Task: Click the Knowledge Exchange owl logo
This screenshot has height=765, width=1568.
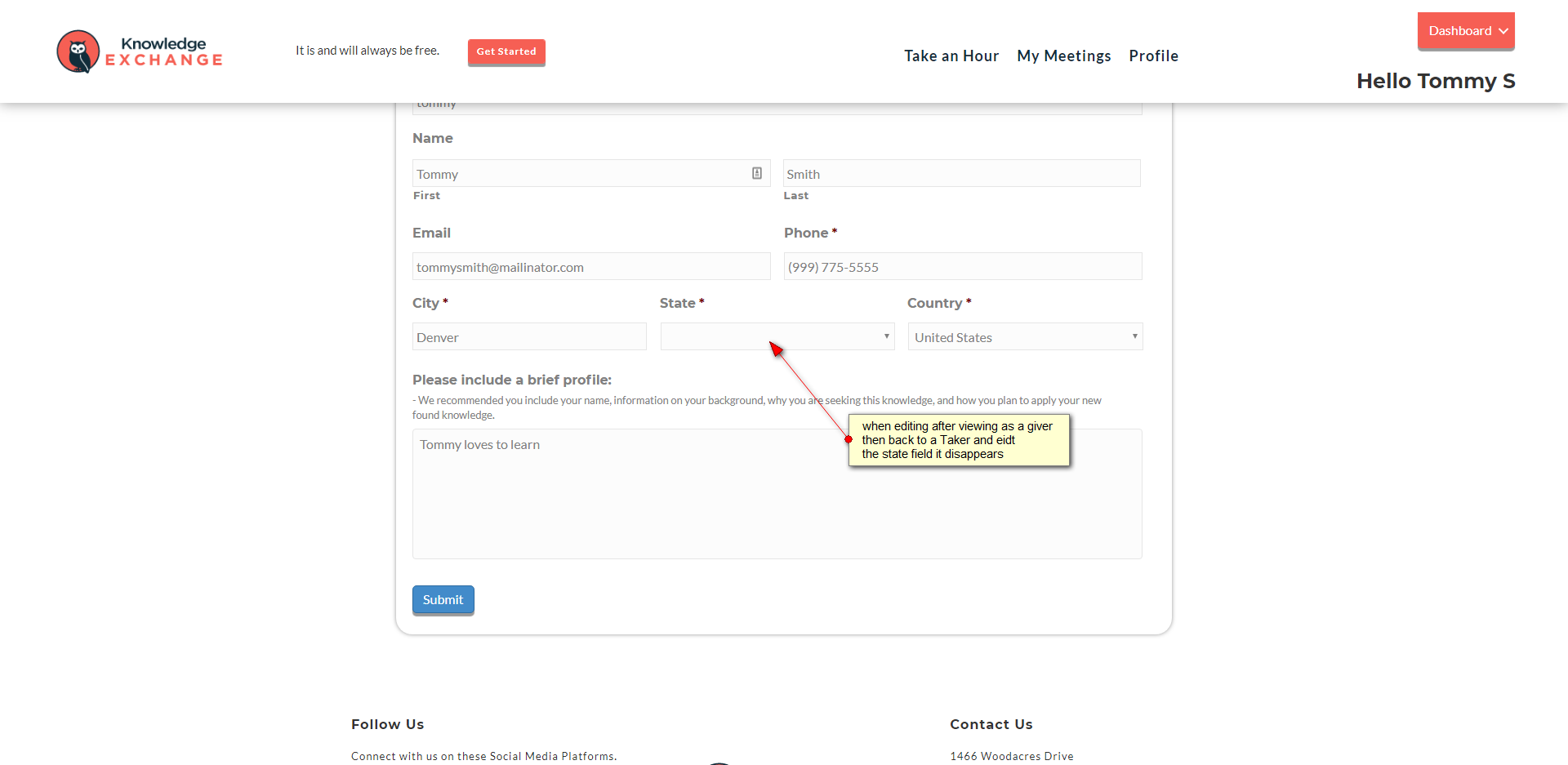Action: click(140, 51)
